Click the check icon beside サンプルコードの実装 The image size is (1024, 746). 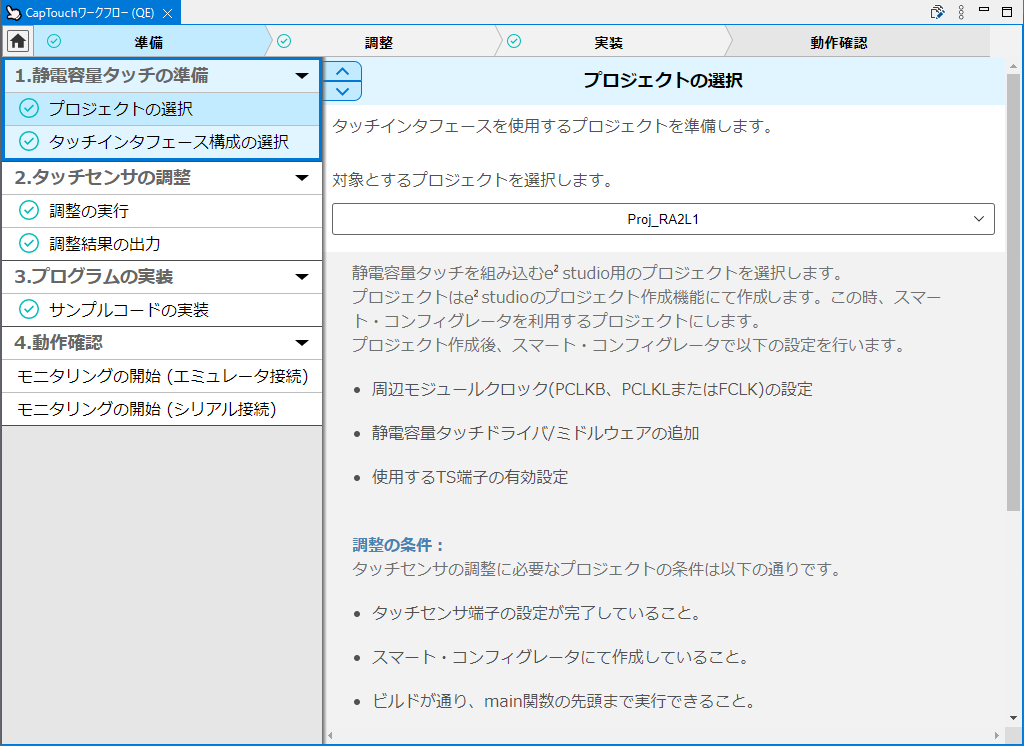(x=29, y=310)
